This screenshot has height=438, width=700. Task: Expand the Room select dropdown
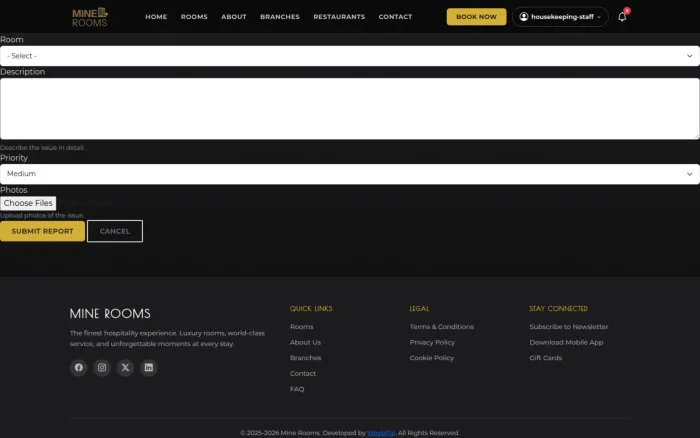tap(350, 56)
